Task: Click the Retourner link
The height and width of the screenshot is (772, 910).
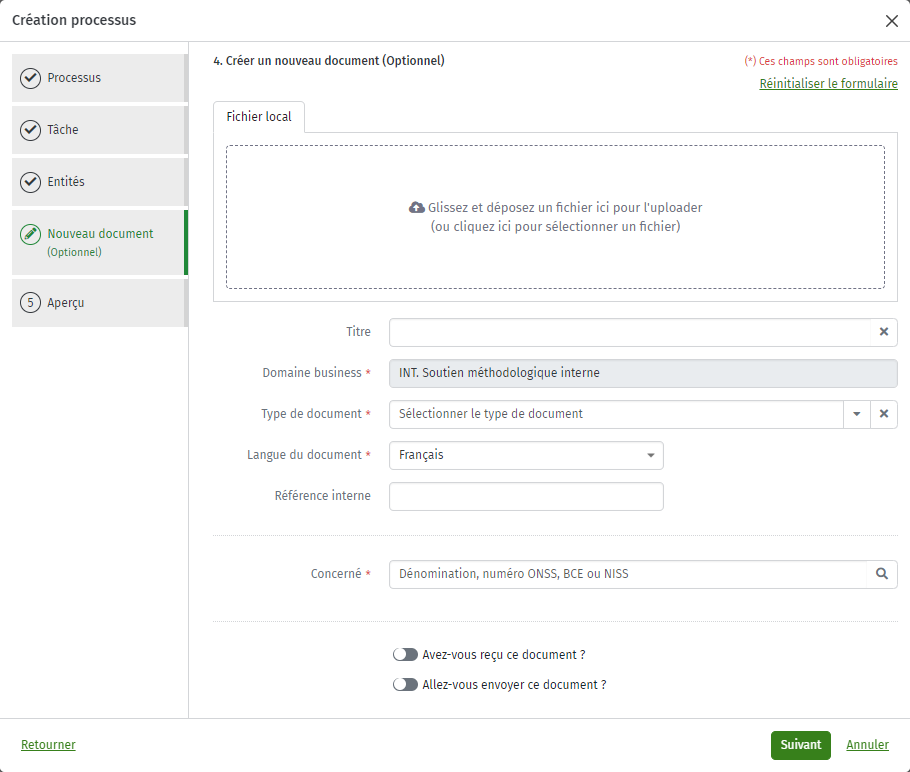Action: pos(48,745)
